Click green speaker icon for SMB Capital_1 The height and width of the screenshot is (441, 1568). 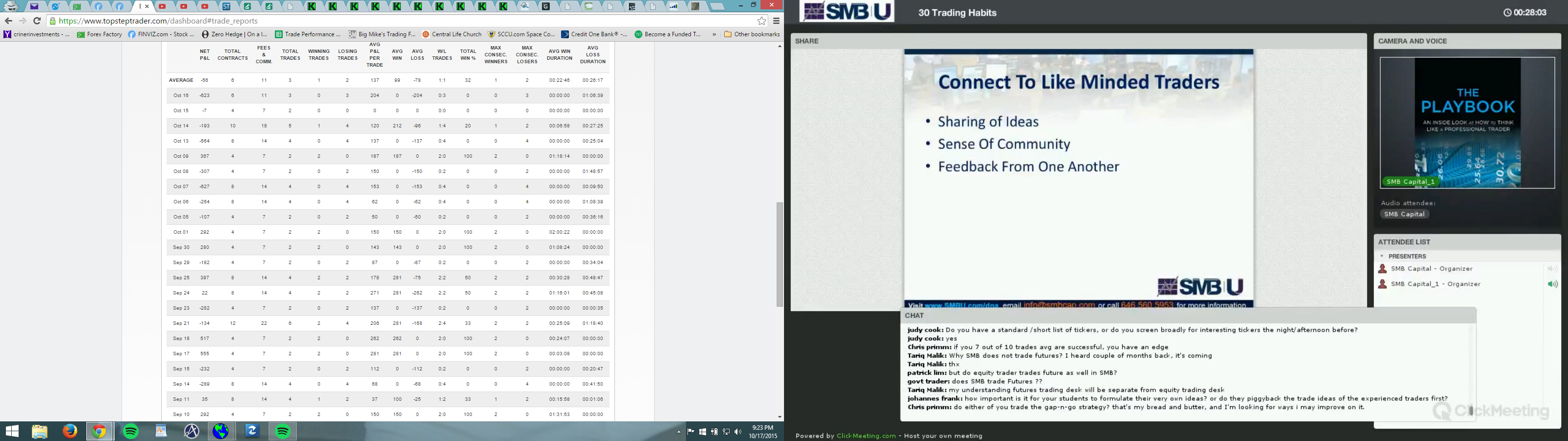1552,284
